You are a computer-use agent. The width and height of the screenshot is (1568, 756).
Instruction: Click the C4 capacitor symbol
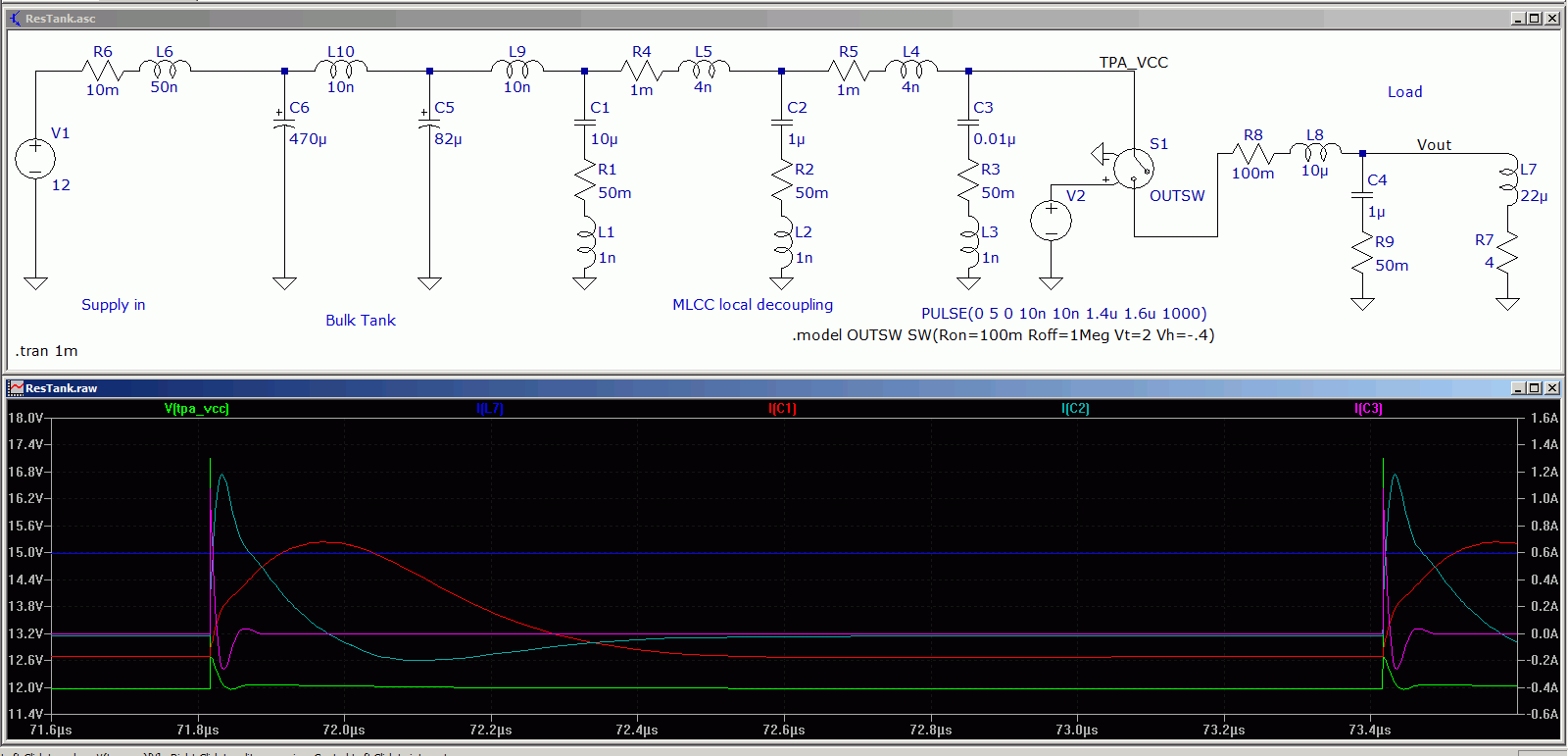[1362, 193]
